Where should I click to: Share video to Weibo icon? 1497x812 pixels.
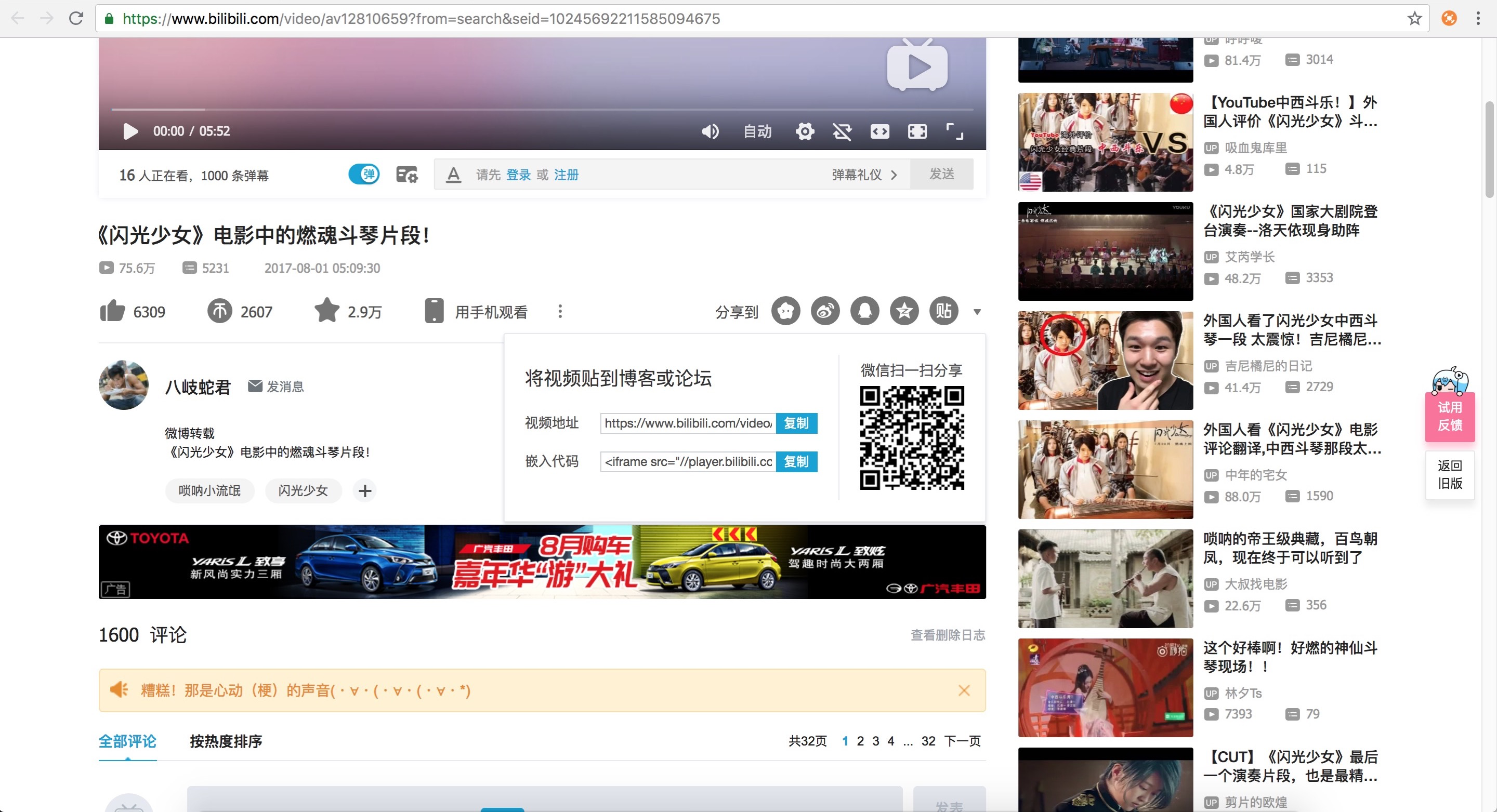click(825, 311)
